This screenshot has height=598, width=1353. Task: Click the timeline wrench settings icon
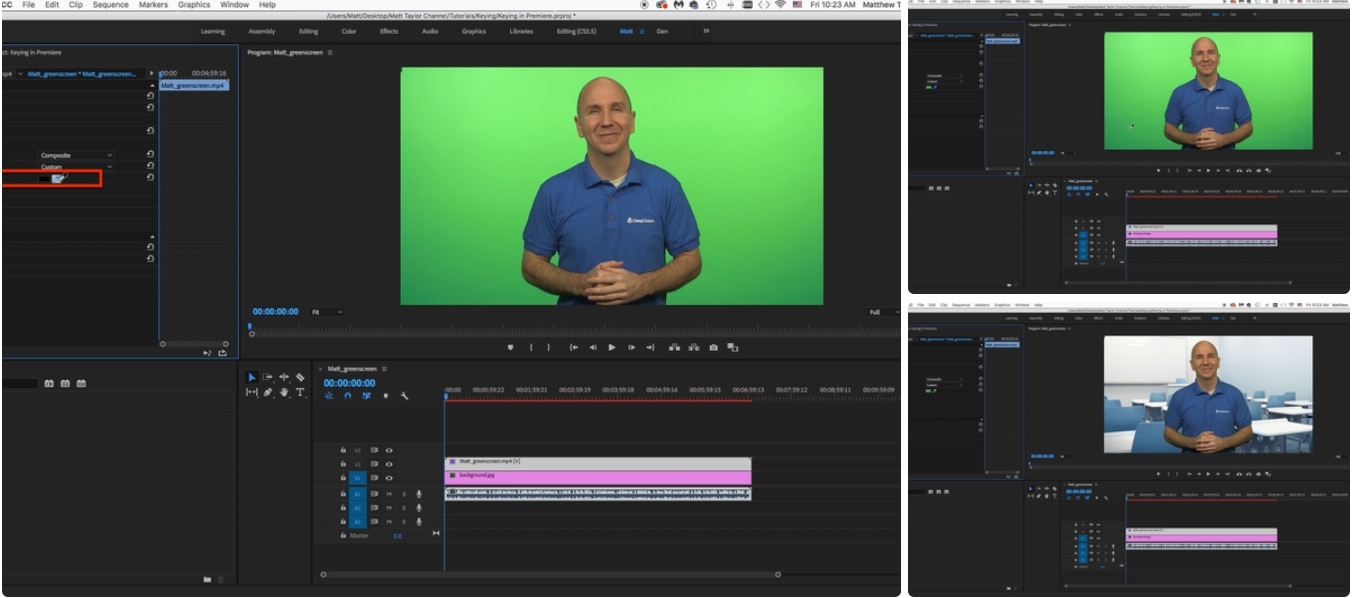pos(404,396)
